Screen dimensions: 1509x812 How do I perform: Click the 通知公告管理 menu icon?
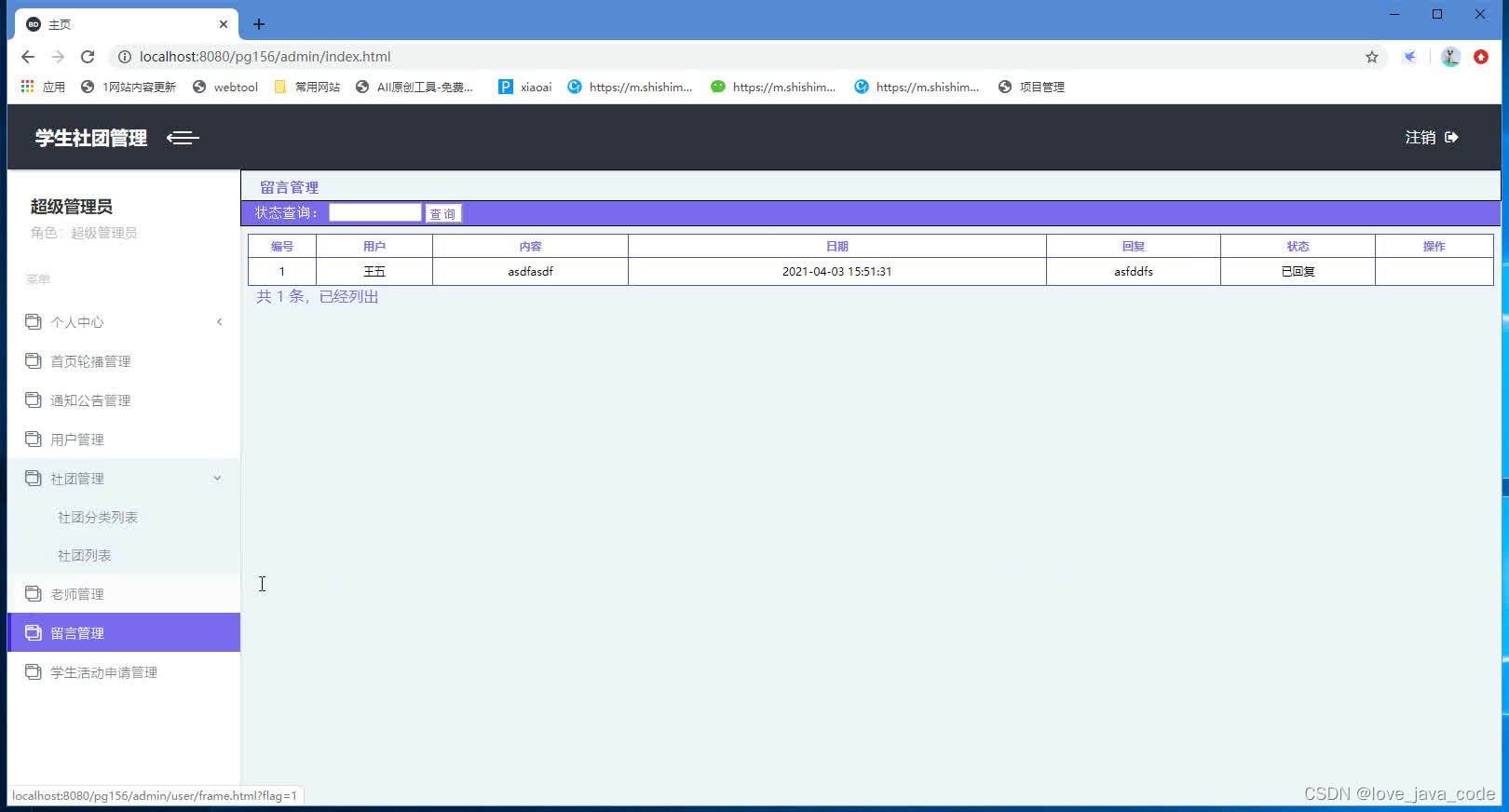click(34, 399)
